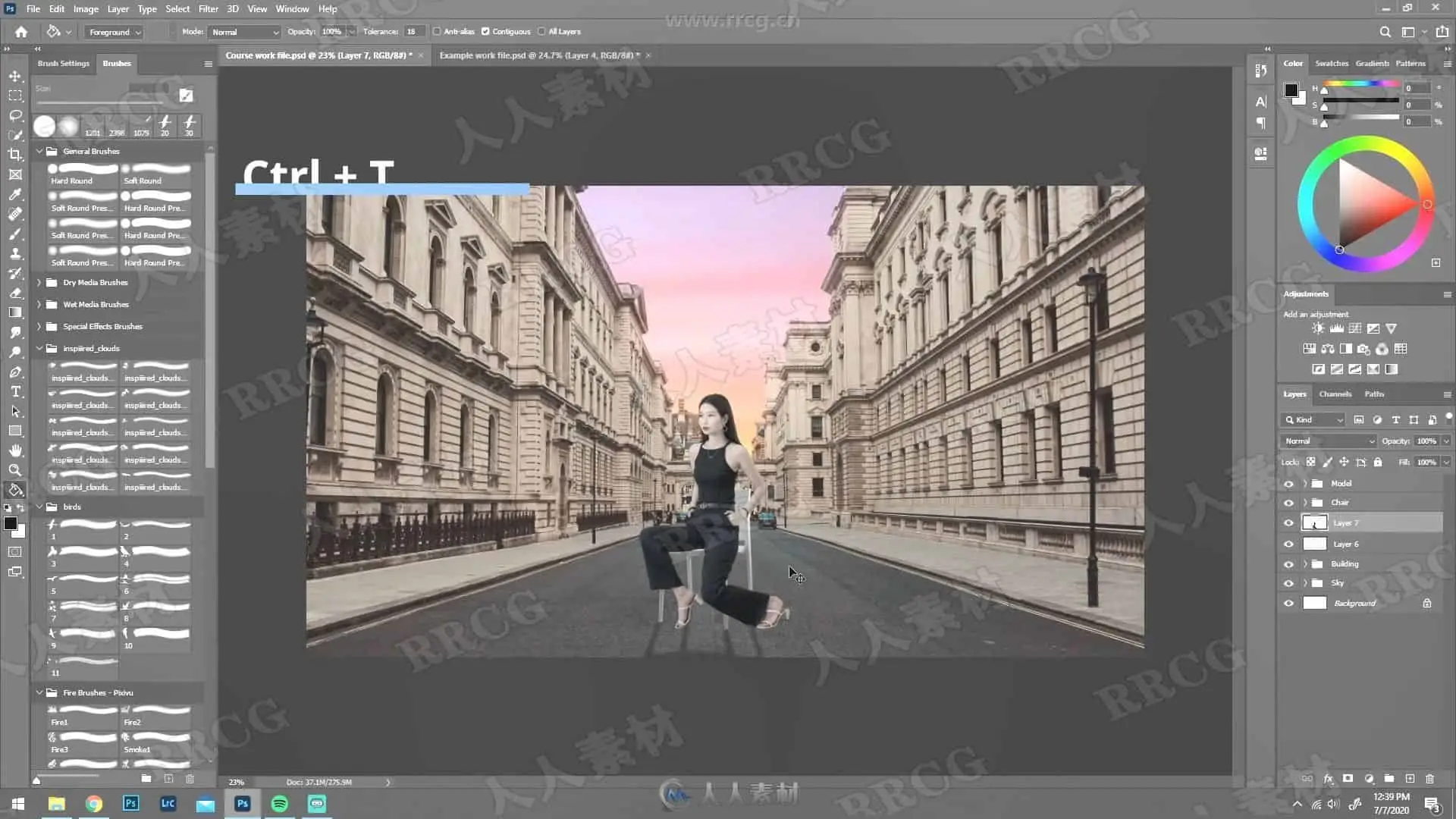Switch to the Example work file.psd document tab
1456x819 pixels.
539,55
